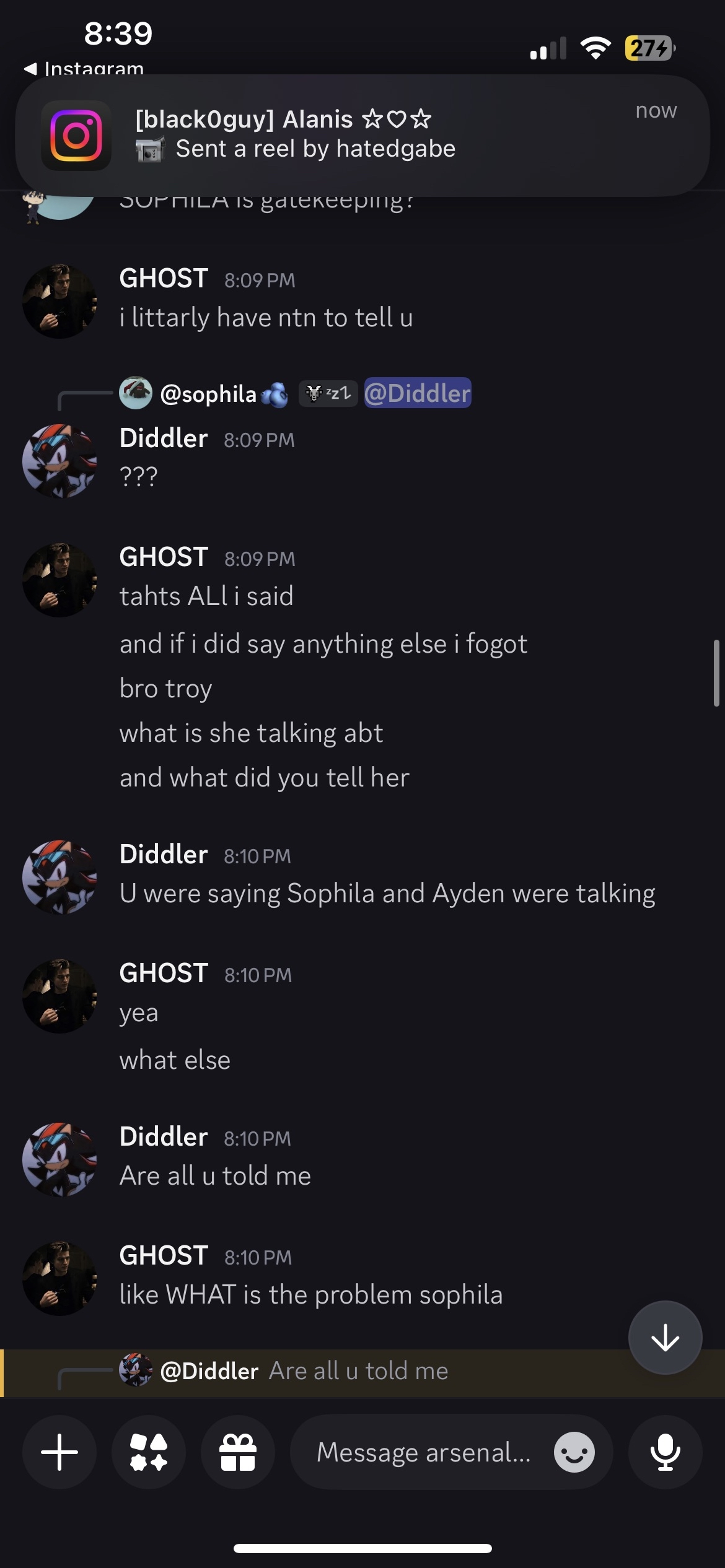This screenshot has height=1568, width=725.
Task: Tap the @Diddler mention in reply header
Action: (418, 393)
